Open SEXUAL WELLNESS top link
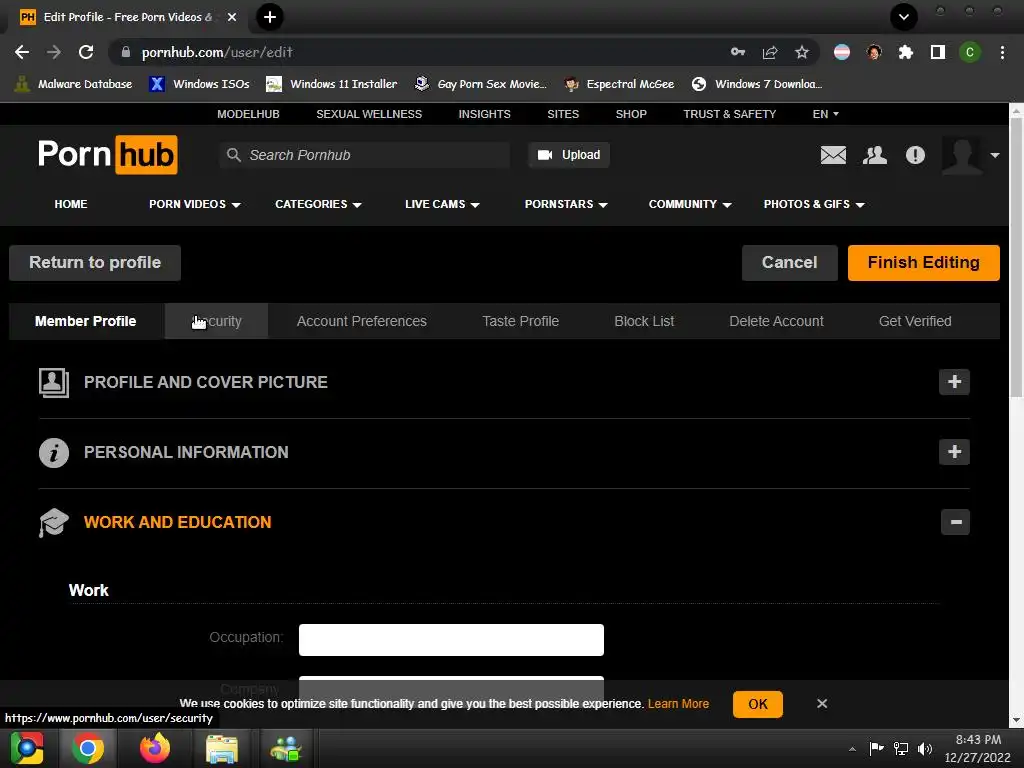Viewport: 1024px width, 768px height. click(369, 114)
